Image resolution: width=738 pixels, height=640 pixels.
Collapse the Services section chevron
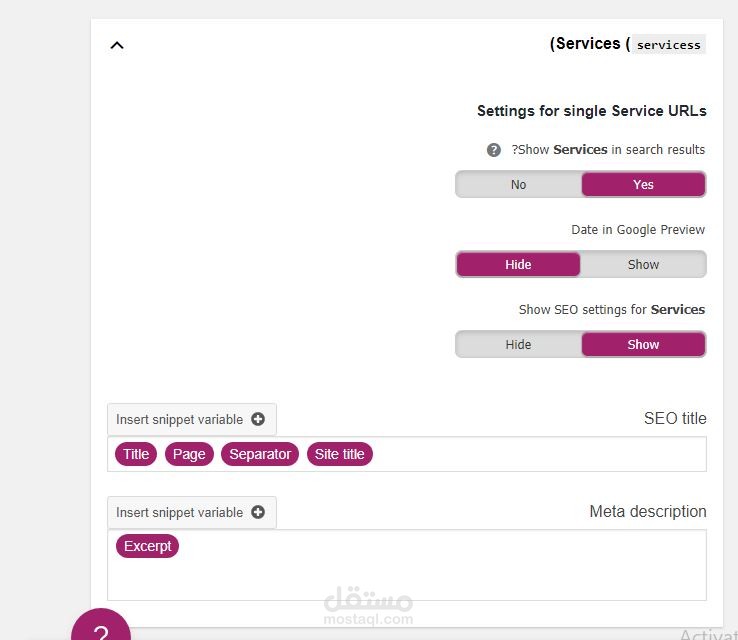click(117, 45)
